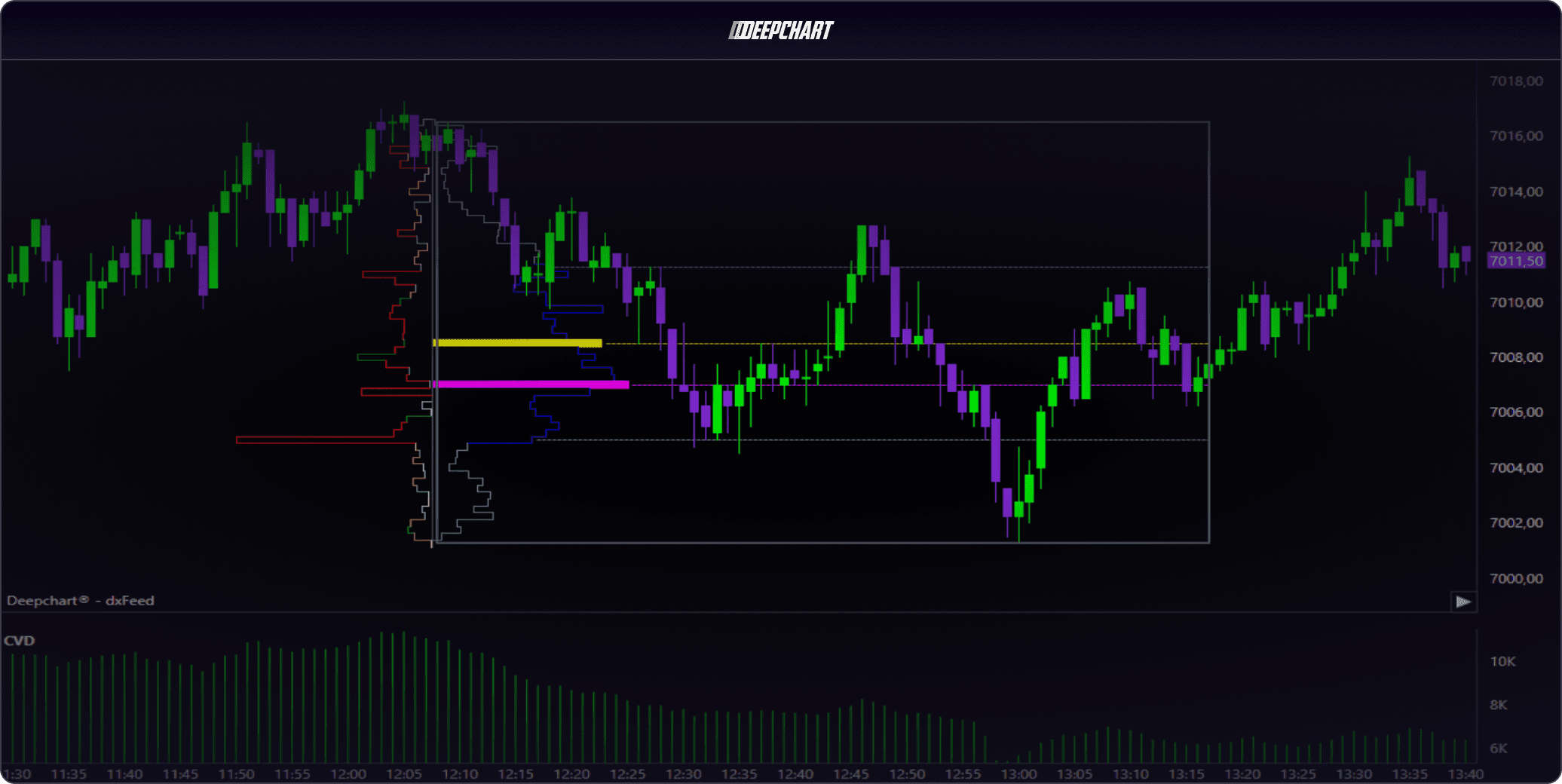Select the current price label 7011,50
The width and height of the screenshot is (1562, 784).
pos(1516,261)
